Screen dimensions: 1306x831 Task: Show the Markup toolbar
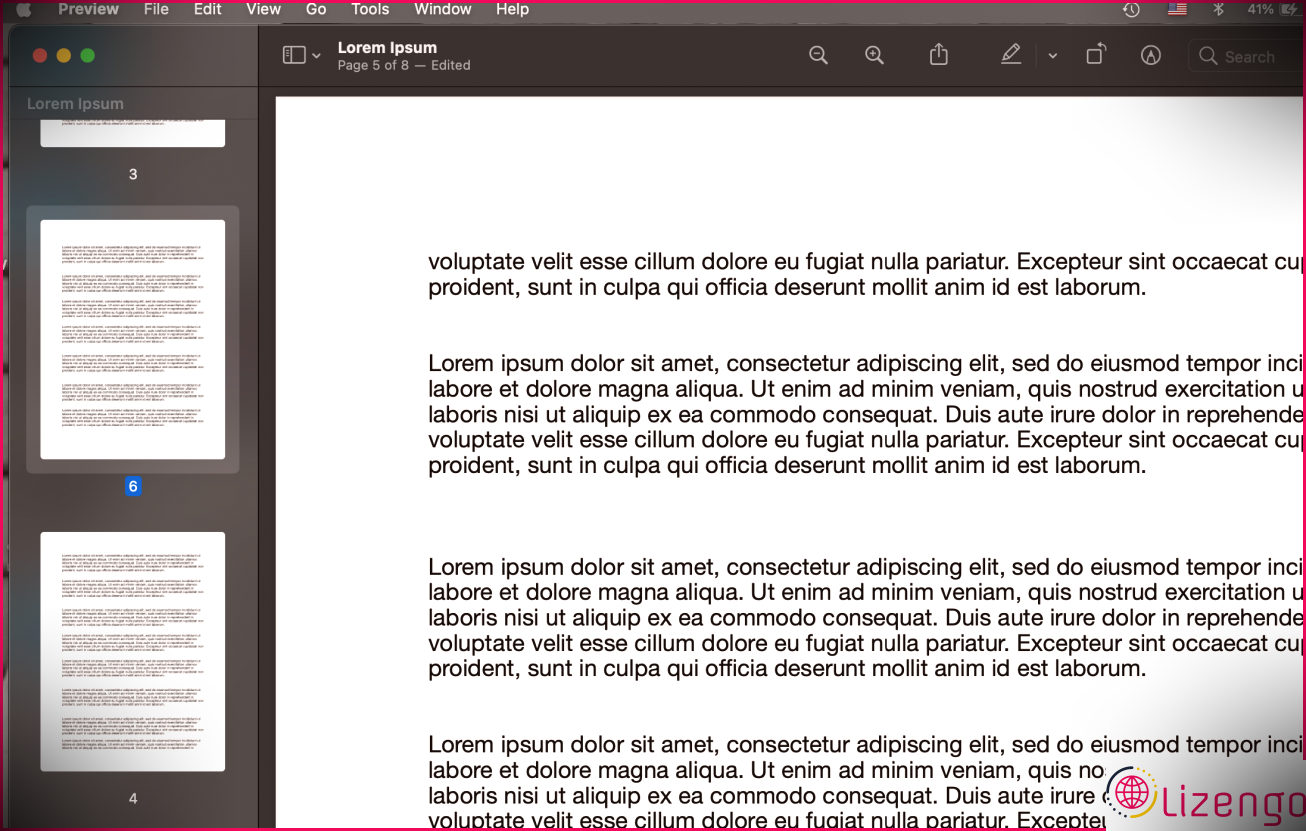[x=1151, y=56]
